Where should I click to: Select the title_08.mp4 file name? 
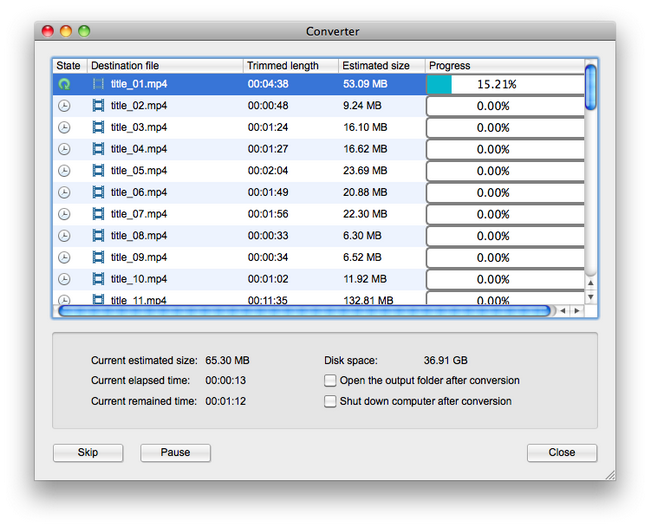pos(139,235)
